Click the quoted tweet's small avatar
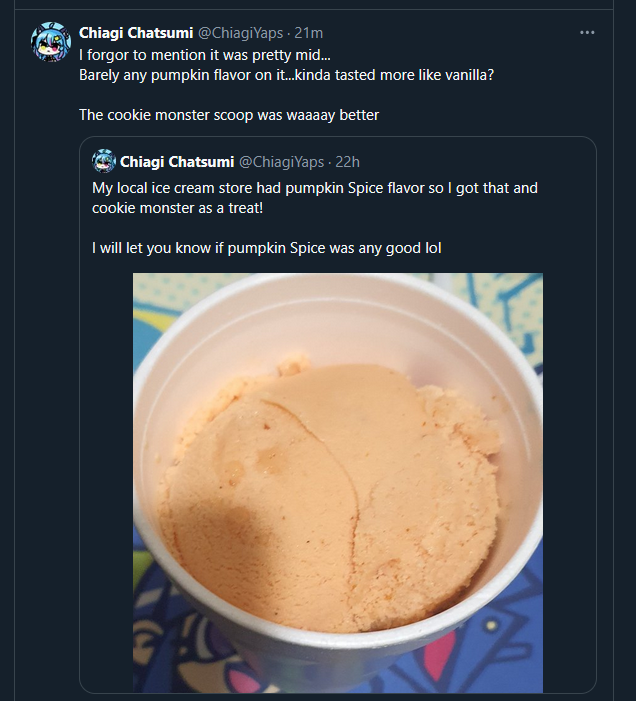 (104, 161)
